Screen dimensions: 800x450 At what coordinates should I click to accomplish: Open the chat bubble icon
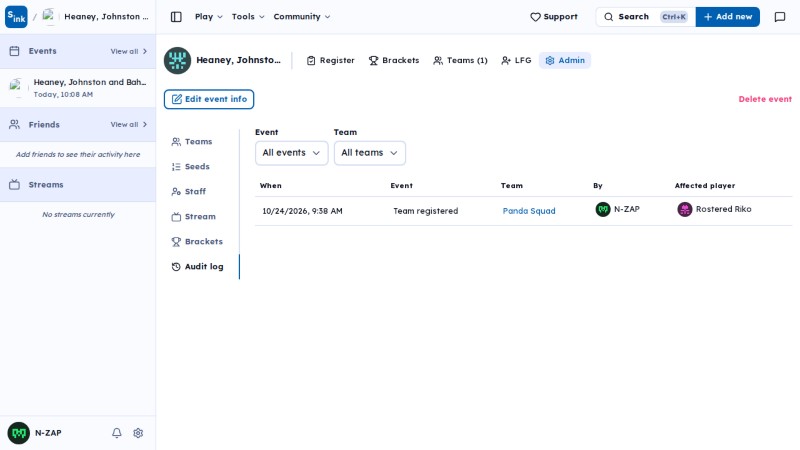pyautogui.click(x=780, y=17)
